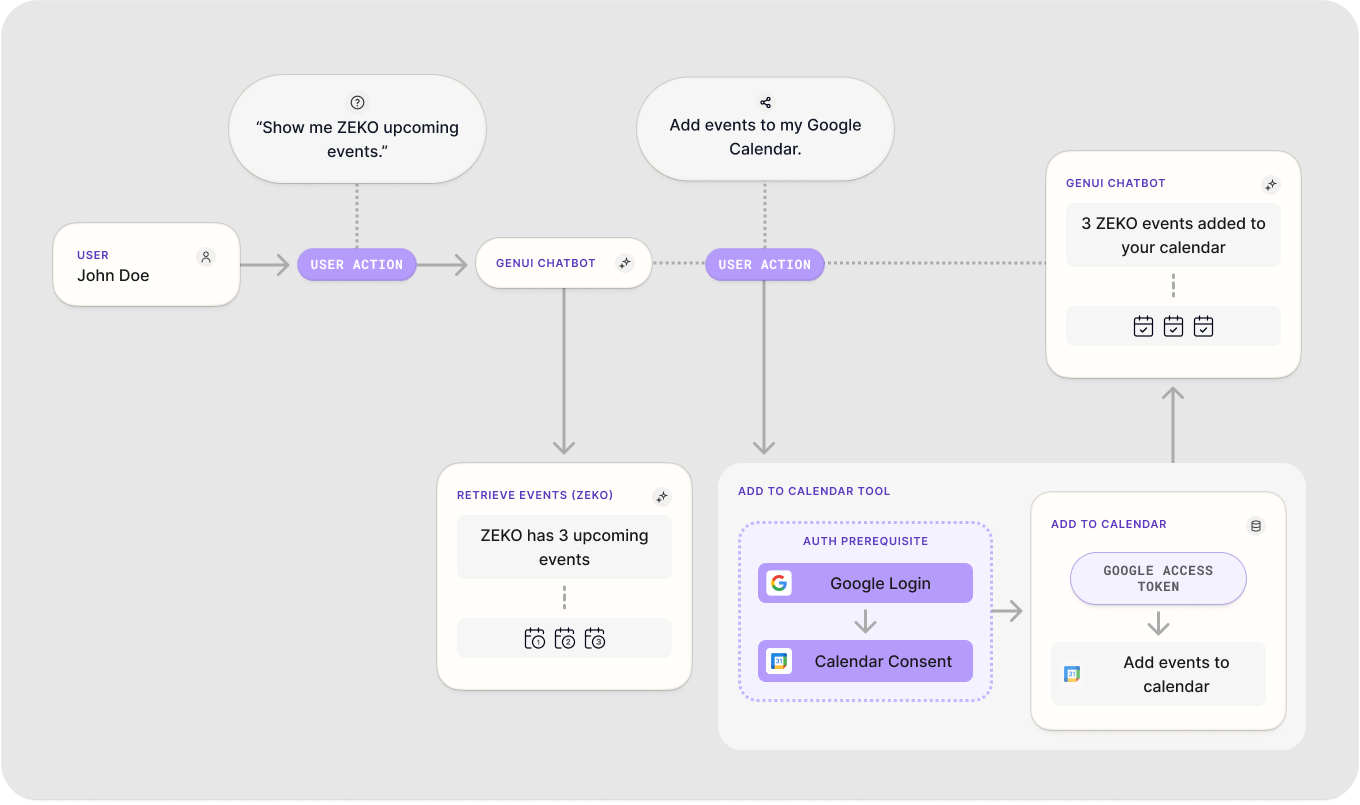The height and width of the screenshot is (805, 1360).
Task: Click the sparkle icon in the top-right chatbot card
Action: 1270,185
